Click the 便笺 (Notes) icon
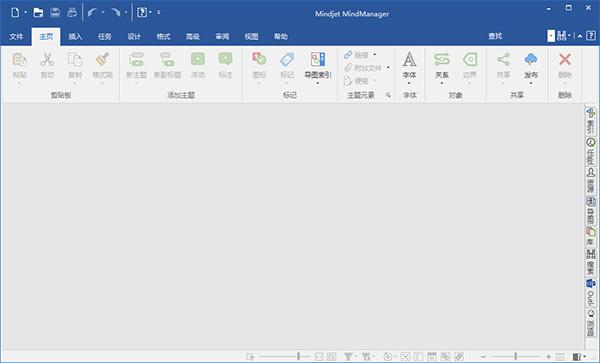 click(x=348, y=81)
